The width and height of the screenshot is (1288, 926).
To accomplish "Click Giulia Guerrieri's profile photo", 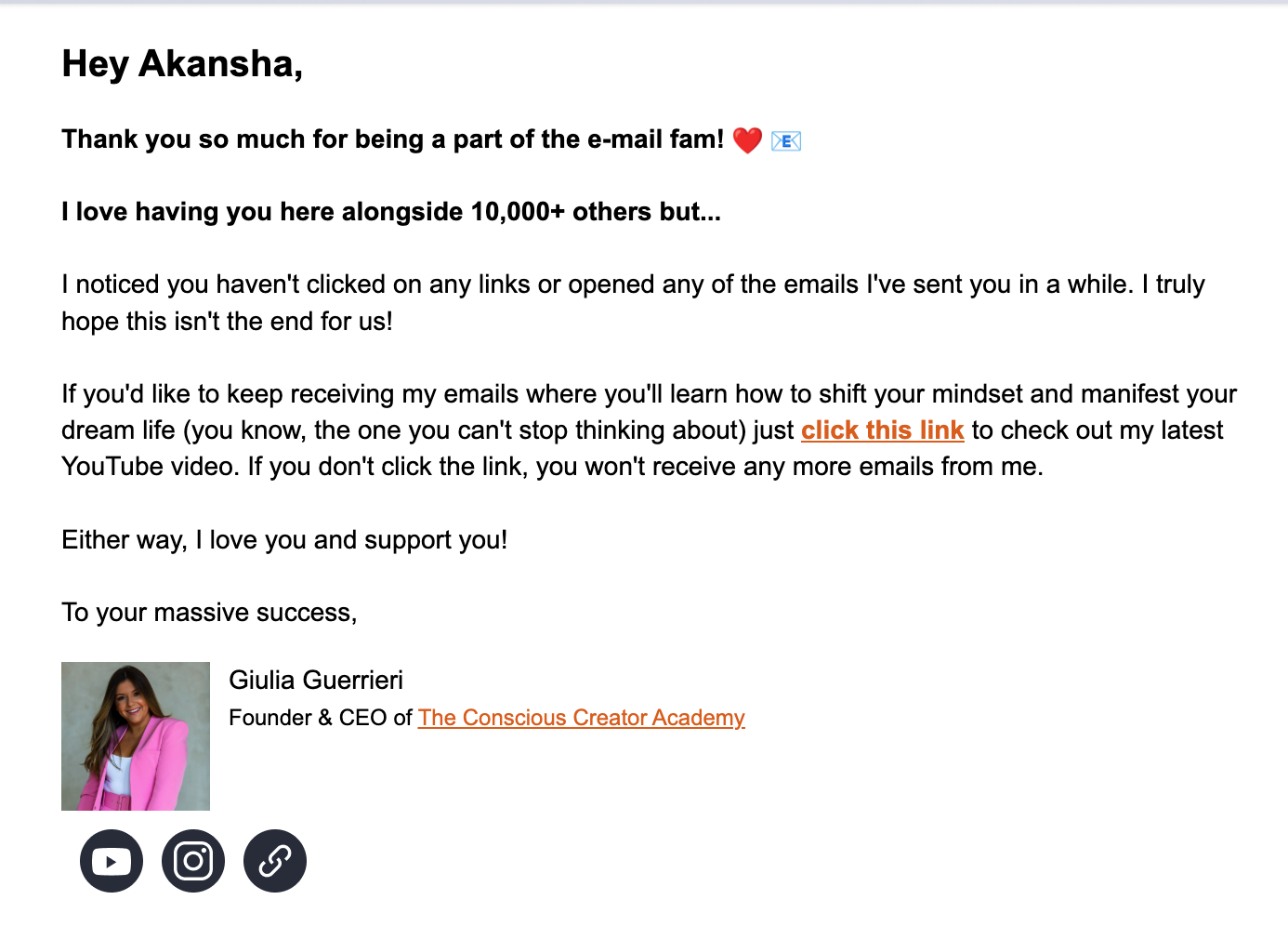I will pyautogui.click(x=135, y=735).
